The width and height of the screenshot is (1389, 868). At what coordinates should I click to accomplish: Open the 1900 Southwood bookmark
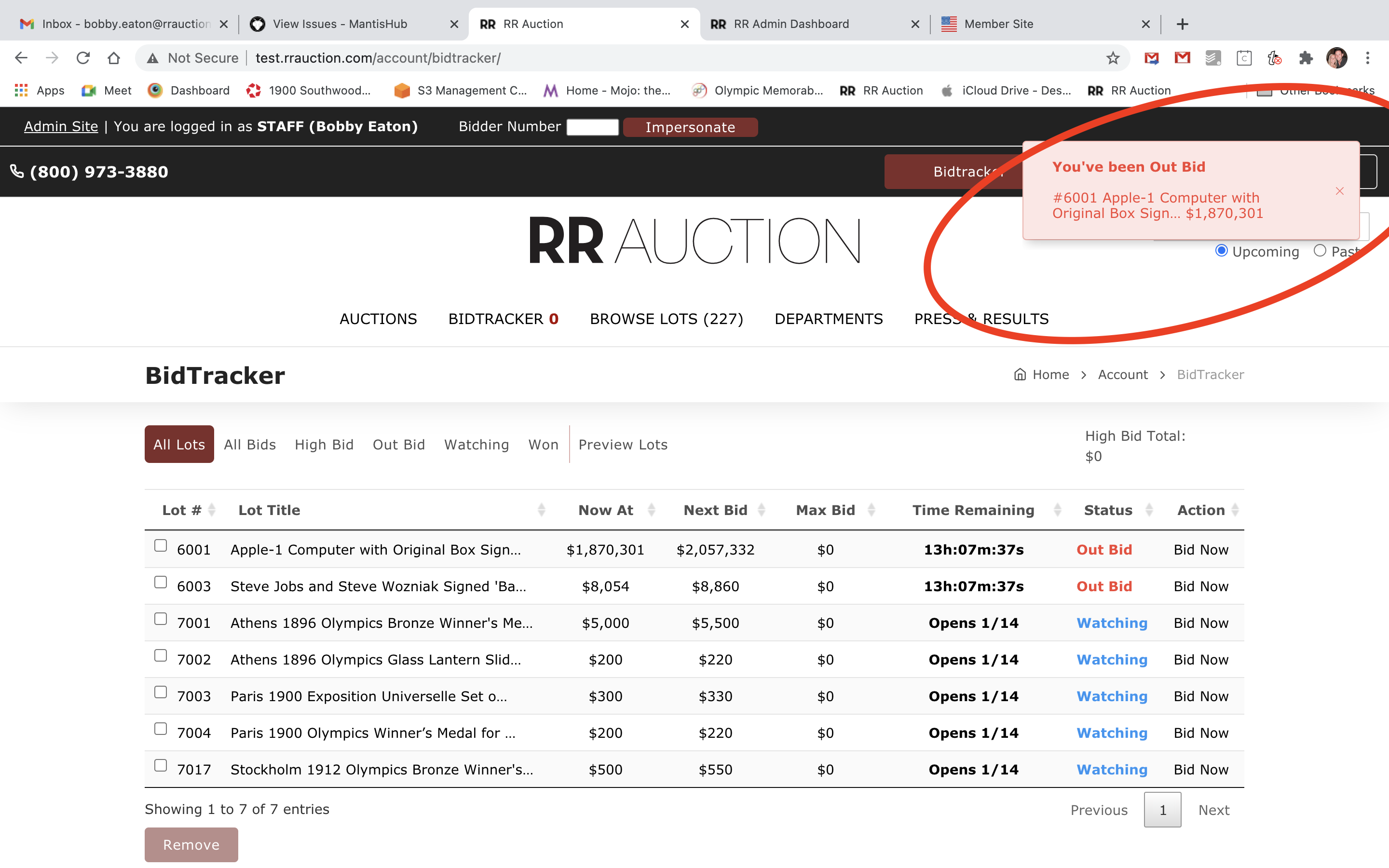[x=308, y=90]
